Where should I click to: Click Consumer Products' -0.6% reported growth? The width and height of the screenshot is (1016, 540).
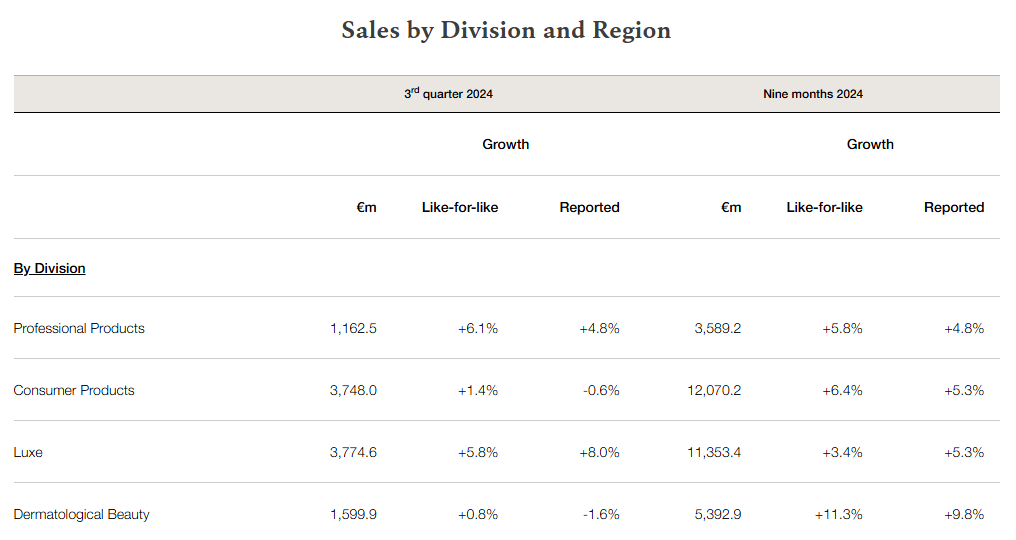click(600, 390)
